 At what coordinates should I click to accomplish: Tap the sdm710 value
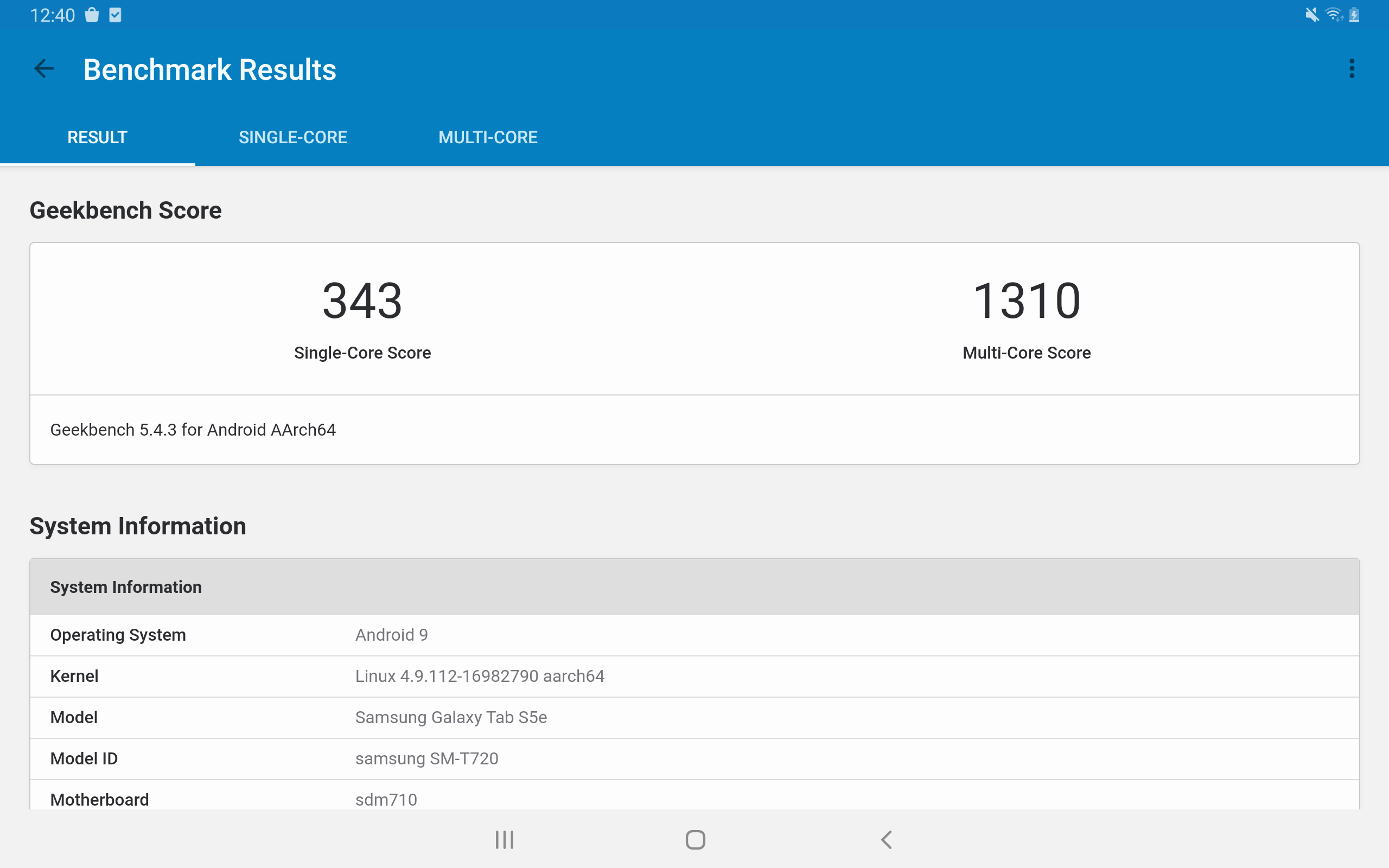[386, 800]
